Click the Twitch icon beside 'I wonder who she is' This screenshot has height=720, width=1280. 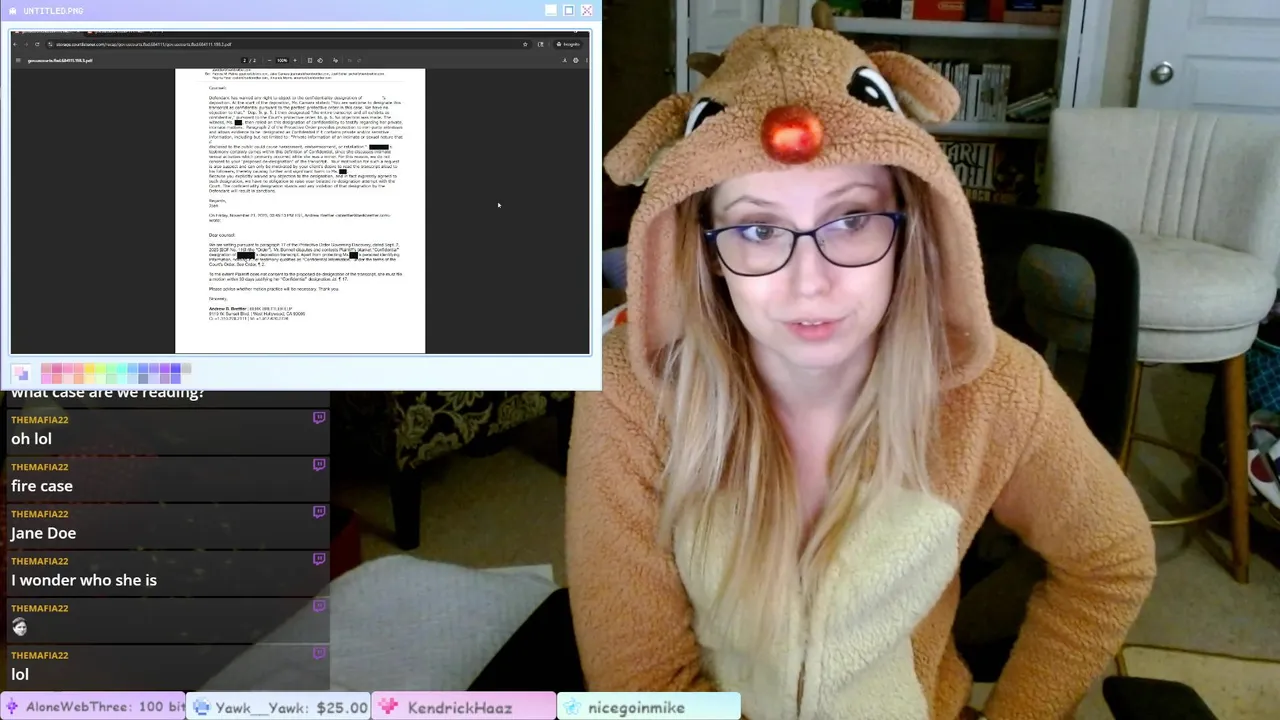319,559
